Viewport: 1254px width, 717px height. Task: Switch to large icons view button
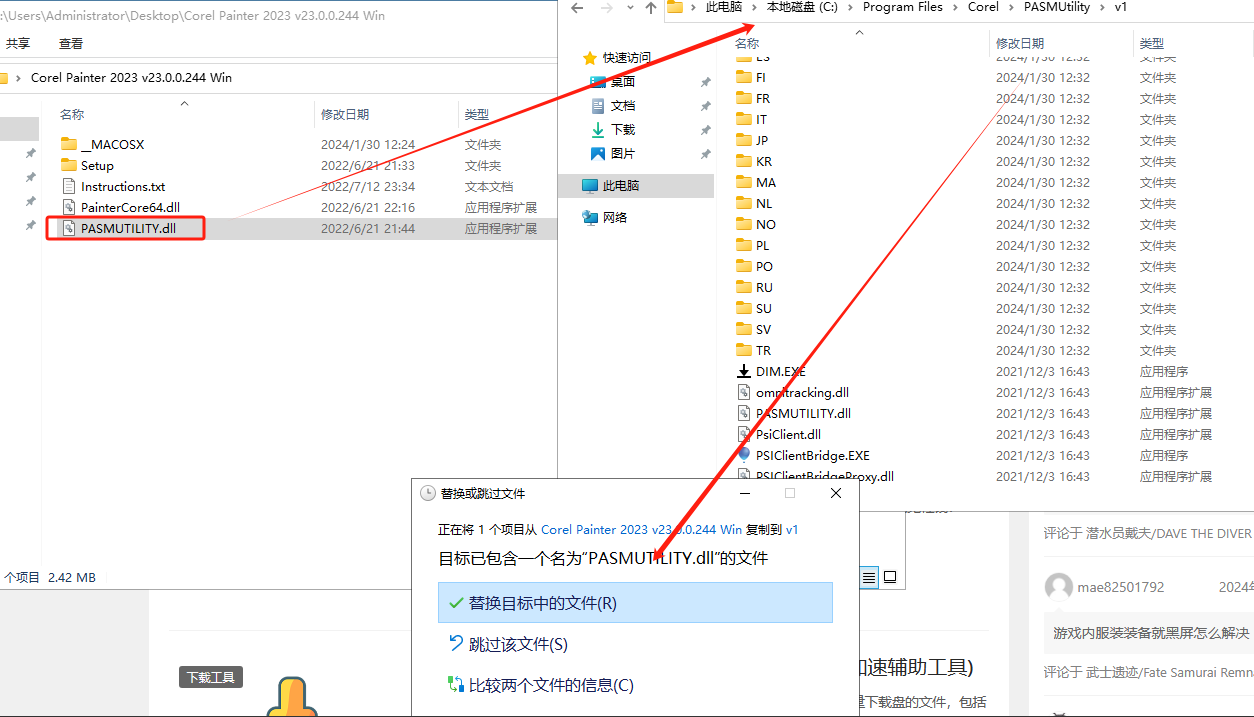(890, 577)
